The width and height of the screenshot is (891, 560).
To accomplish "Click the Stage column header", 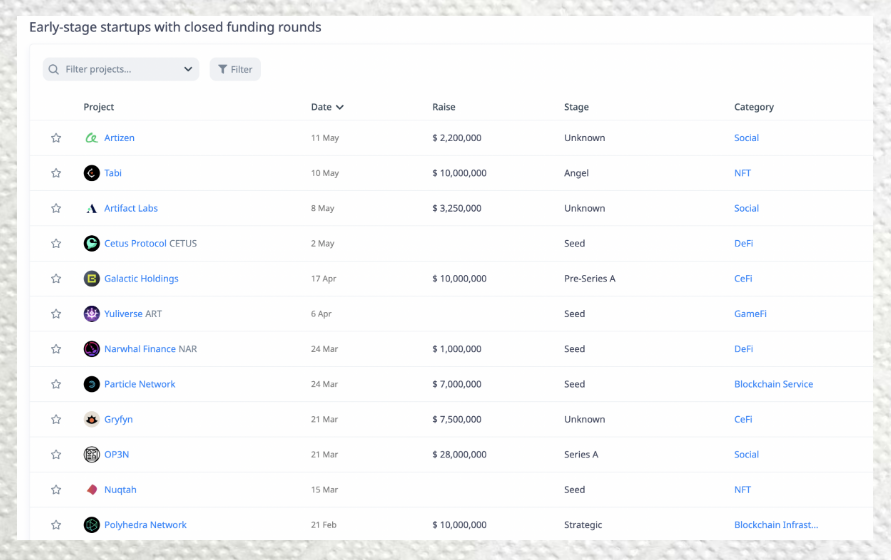I will 576,107.
